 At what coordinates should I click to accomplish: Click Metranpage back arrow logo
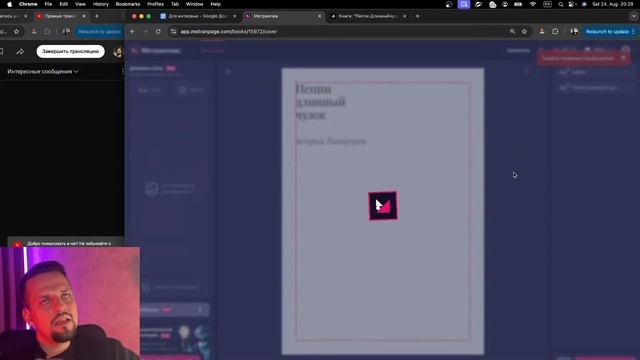pyautogui.click(x=135, y=51)
